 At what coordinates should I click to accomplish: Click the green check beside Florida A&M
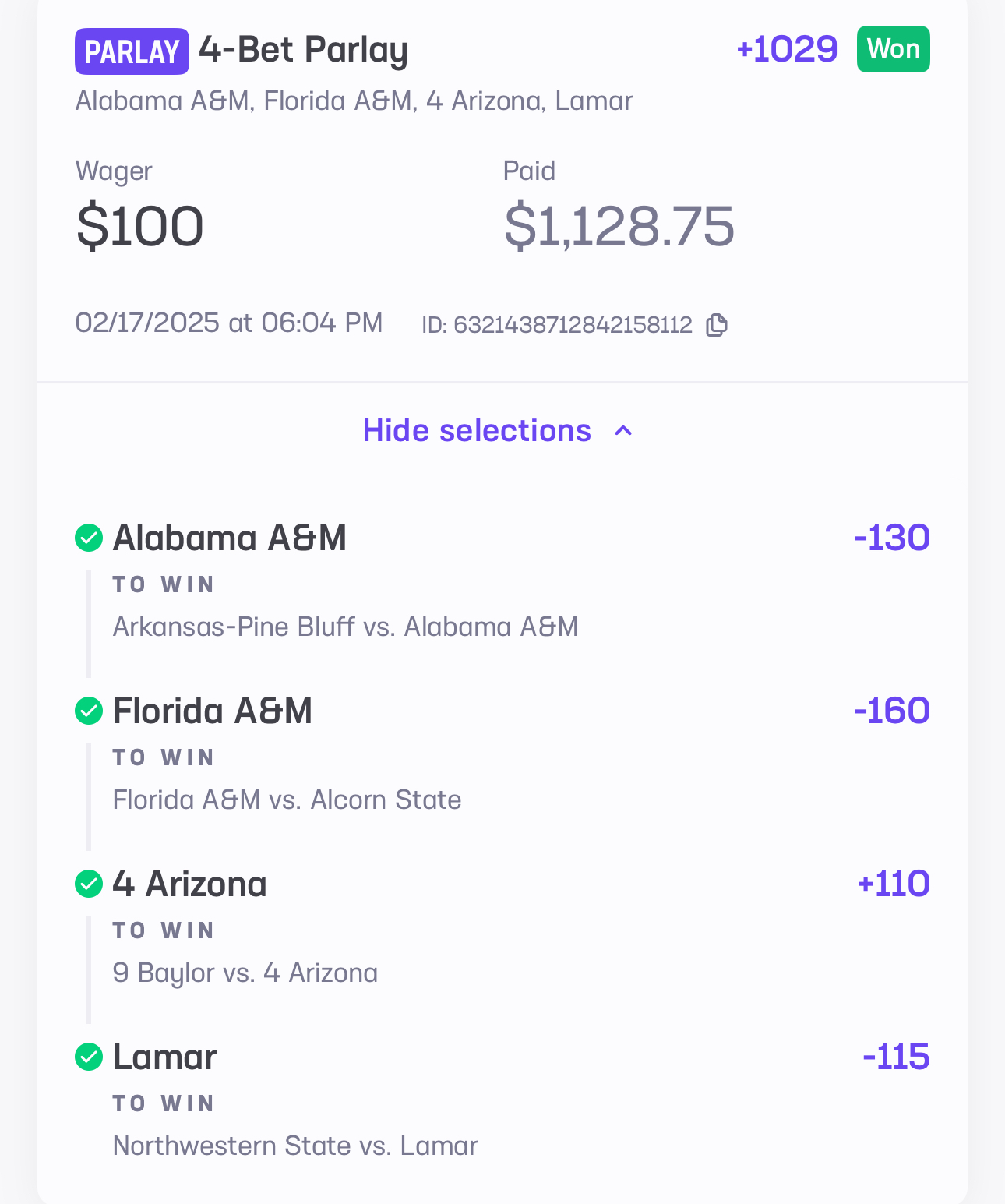coord(89,711)
